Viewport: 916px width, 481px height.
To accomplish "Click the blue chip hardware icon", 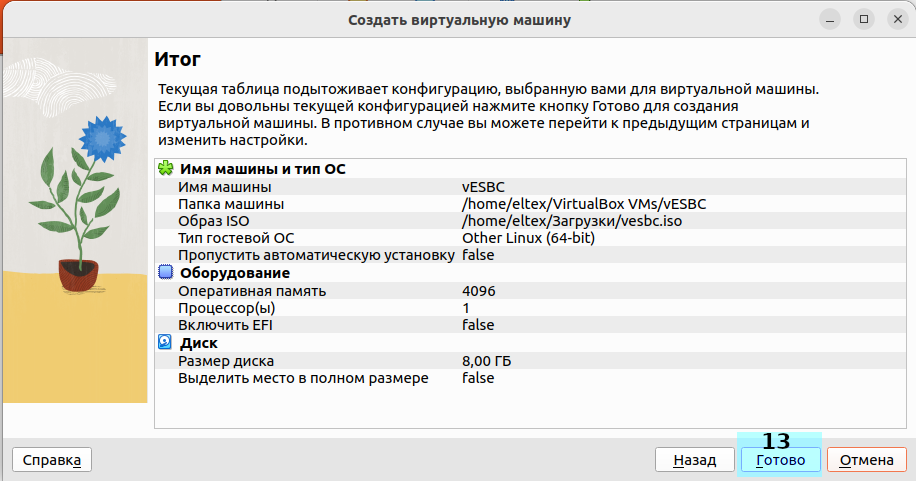I will pos(166,272).
